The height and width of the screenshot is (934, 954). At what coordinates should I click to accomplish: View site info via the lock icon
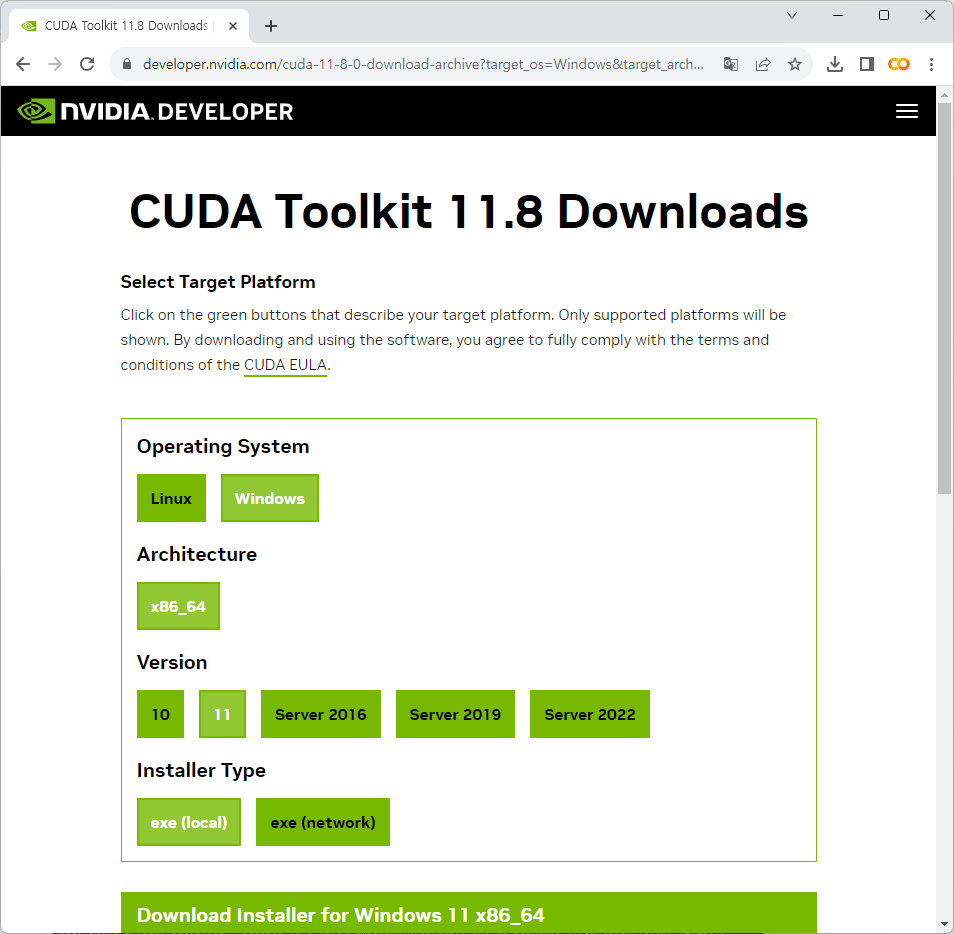(127, 64)
